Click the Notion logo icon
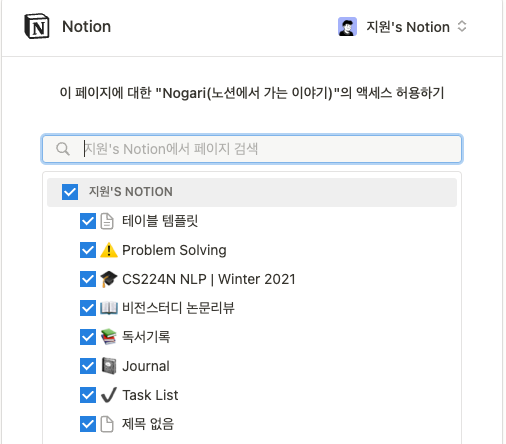Image resolution: width=506 pixels, height=444 pixels. (37, 26)
